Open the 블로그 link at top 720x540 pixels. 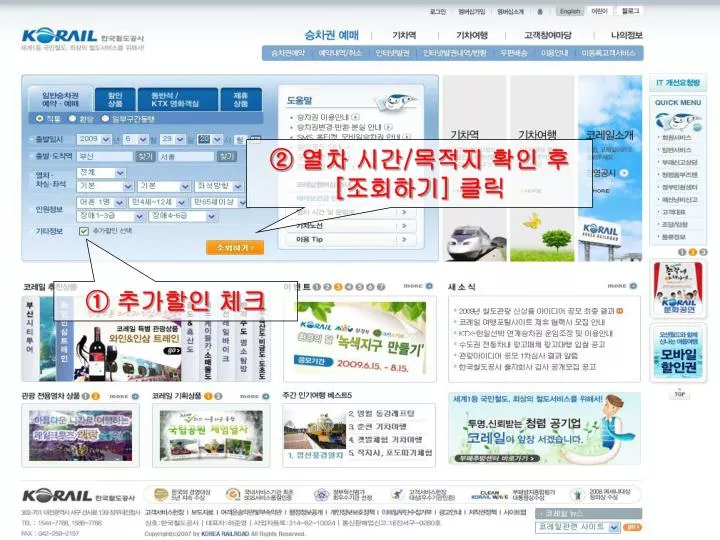630,11
